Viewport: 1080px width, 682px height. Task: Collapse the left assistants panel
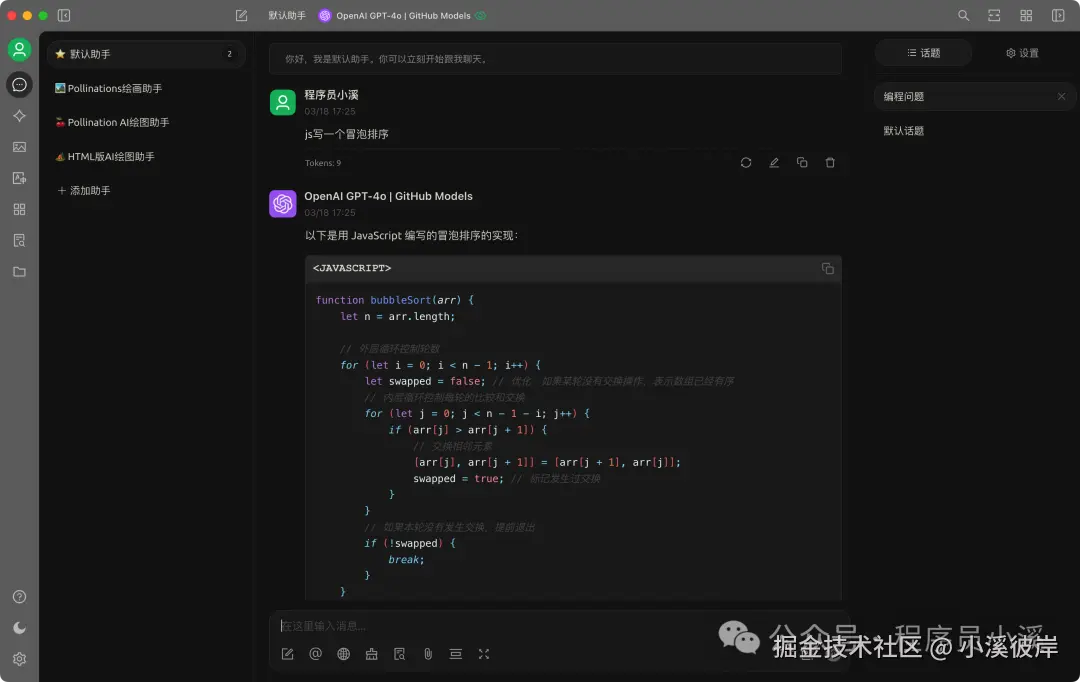[x=64, y=15]
